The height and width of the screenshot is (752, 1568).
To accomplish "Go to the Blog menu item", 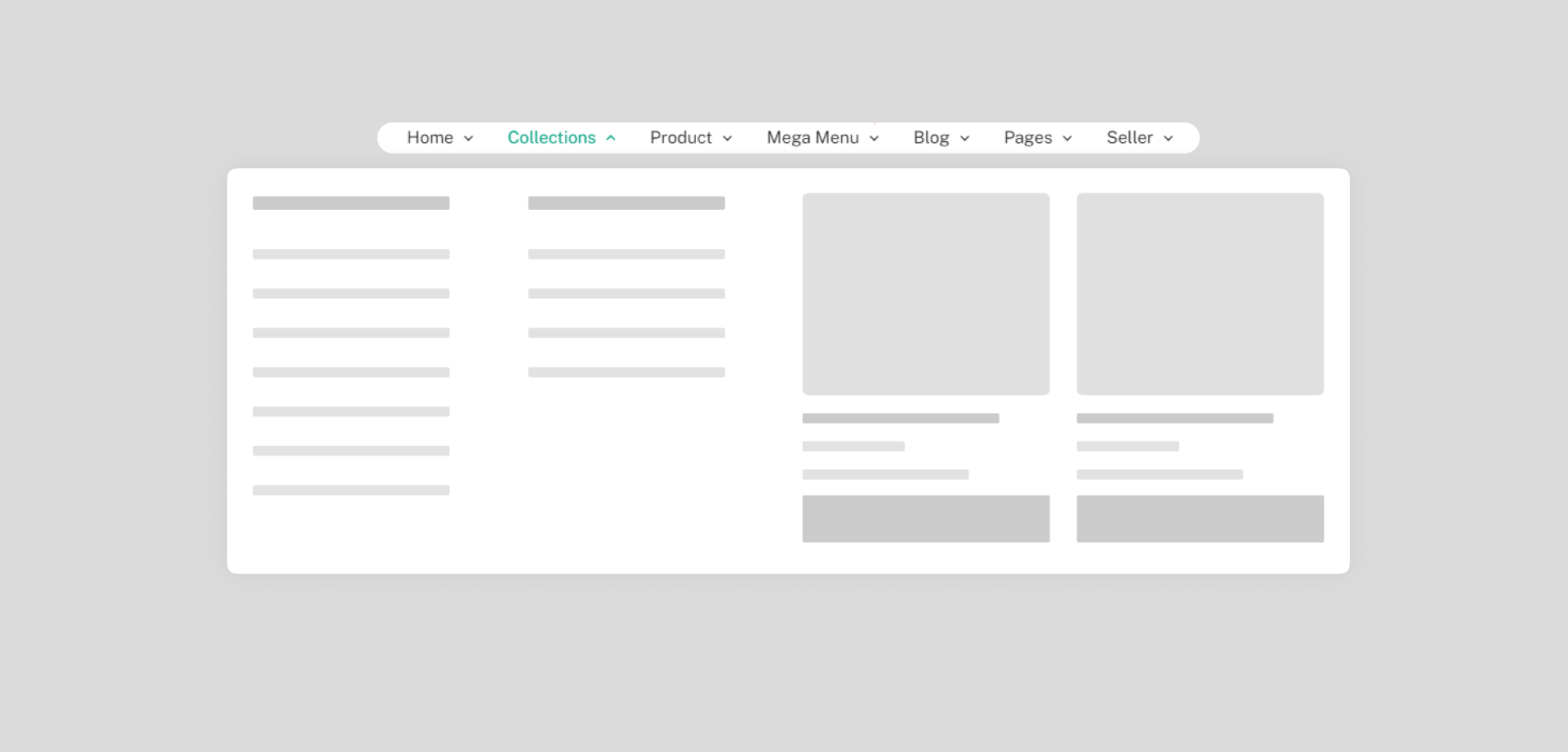I will click(931, 138).
